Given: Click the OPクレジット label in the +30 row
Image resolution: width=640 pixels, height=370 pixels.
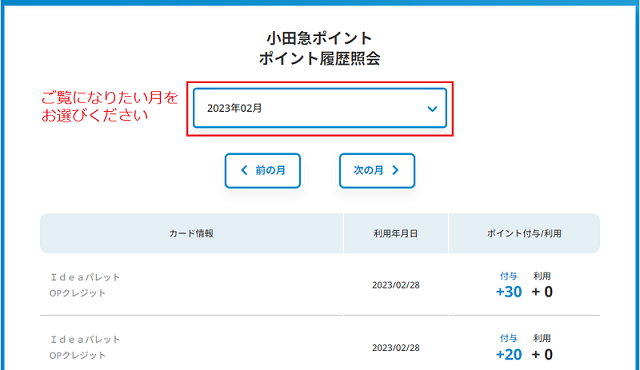Looking at the screenshot, I should (x=78, y=293).
